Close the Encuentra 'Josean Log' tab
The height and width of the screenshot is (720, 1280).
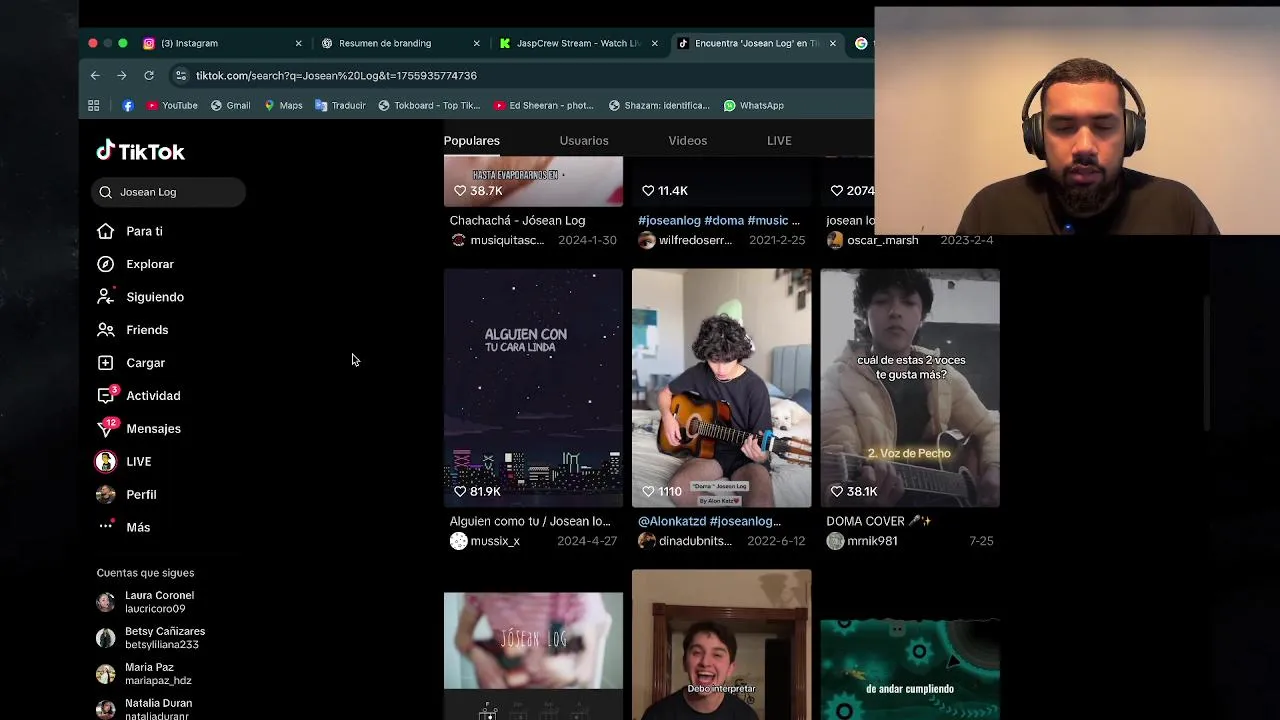click(832, 43)
